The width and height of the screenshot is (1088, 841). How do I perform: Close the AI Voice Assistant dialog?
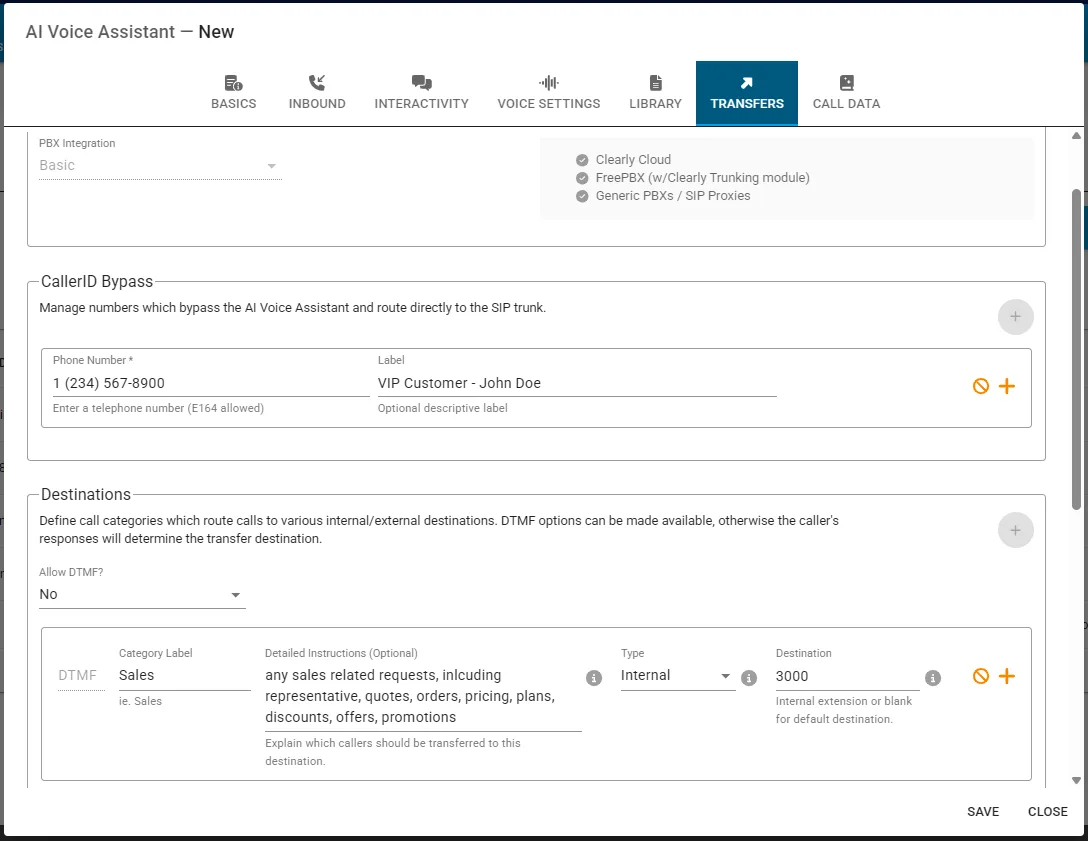pyautogui.click(x=1047, y=812)
